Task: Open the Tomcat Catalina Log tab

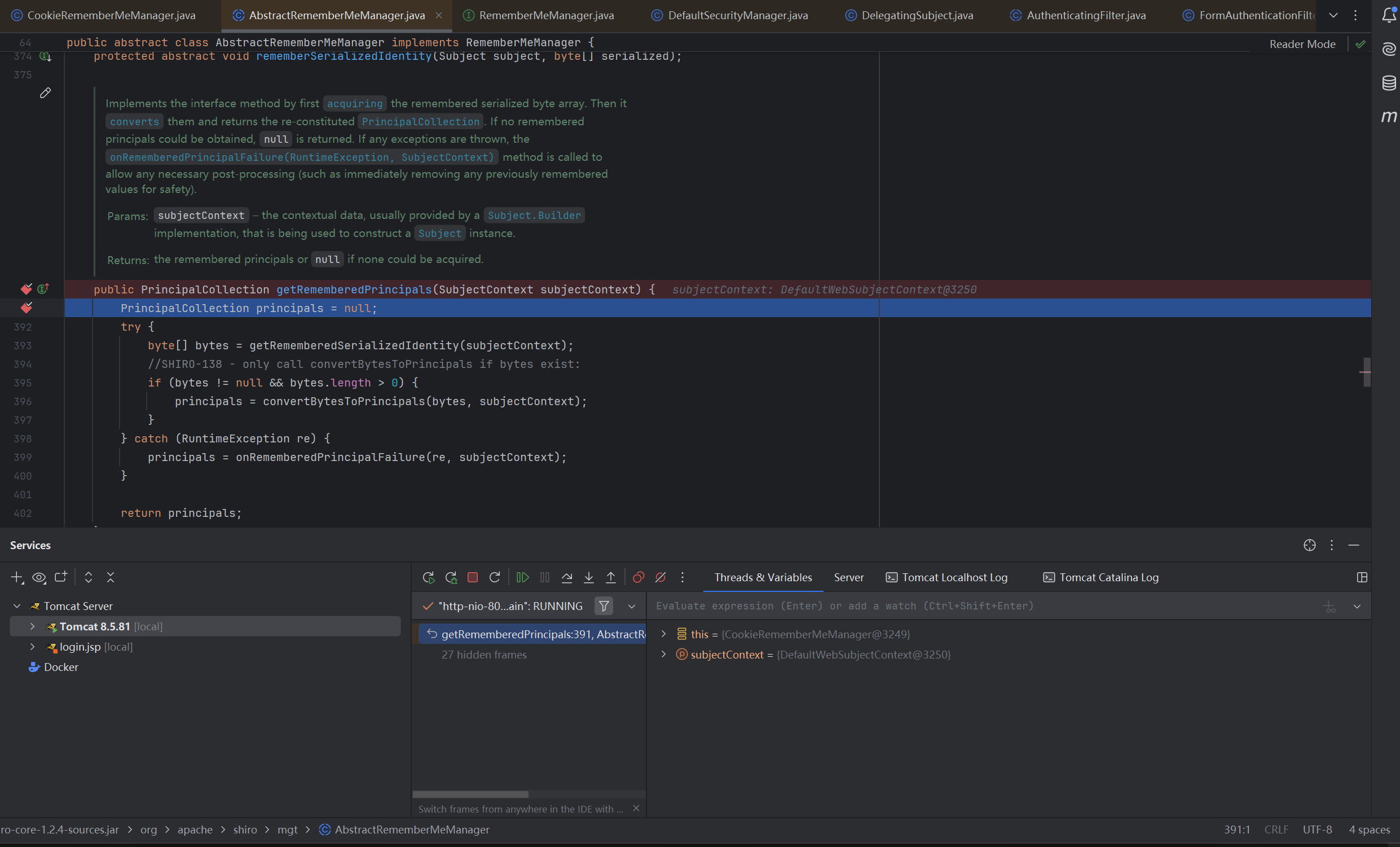Action: pyautogui.click(x=1108, y=578)
